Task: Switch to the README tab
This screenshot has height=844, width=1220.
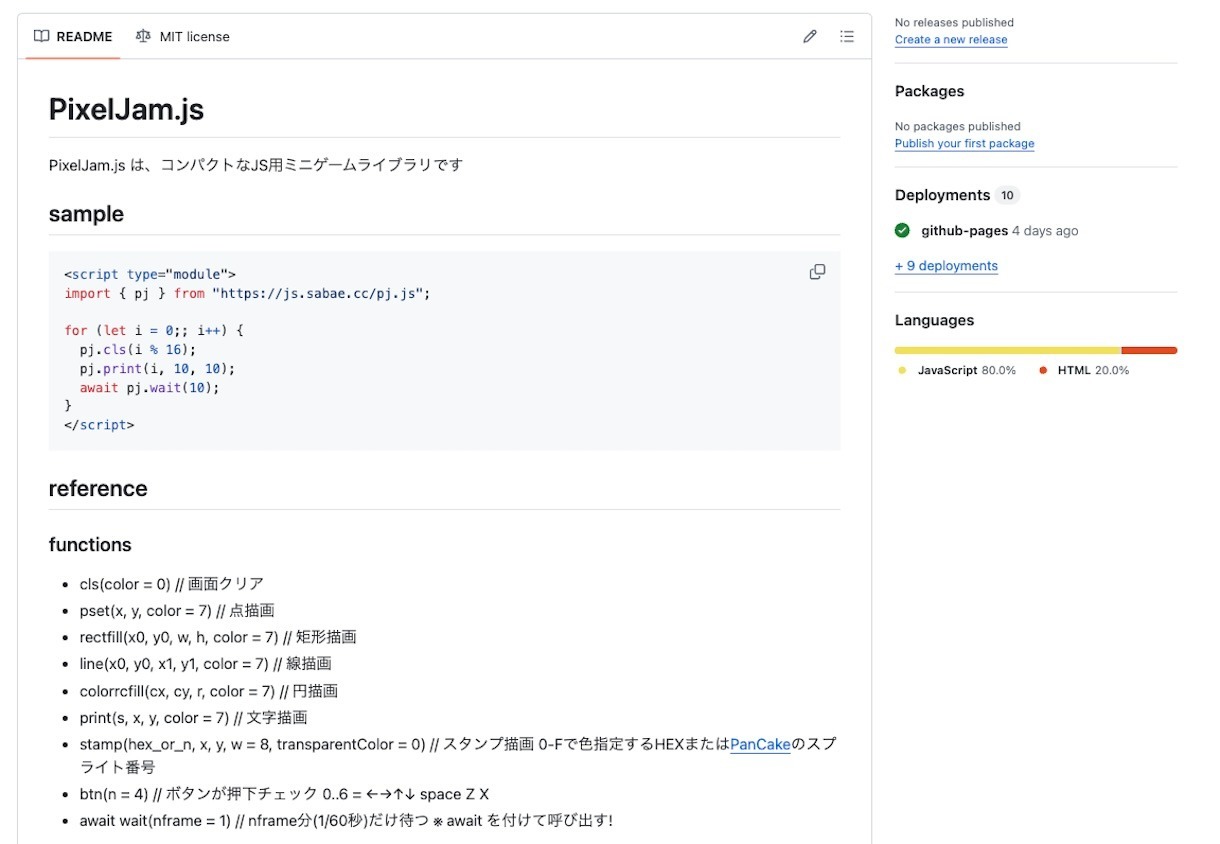Action: (73, 37)
